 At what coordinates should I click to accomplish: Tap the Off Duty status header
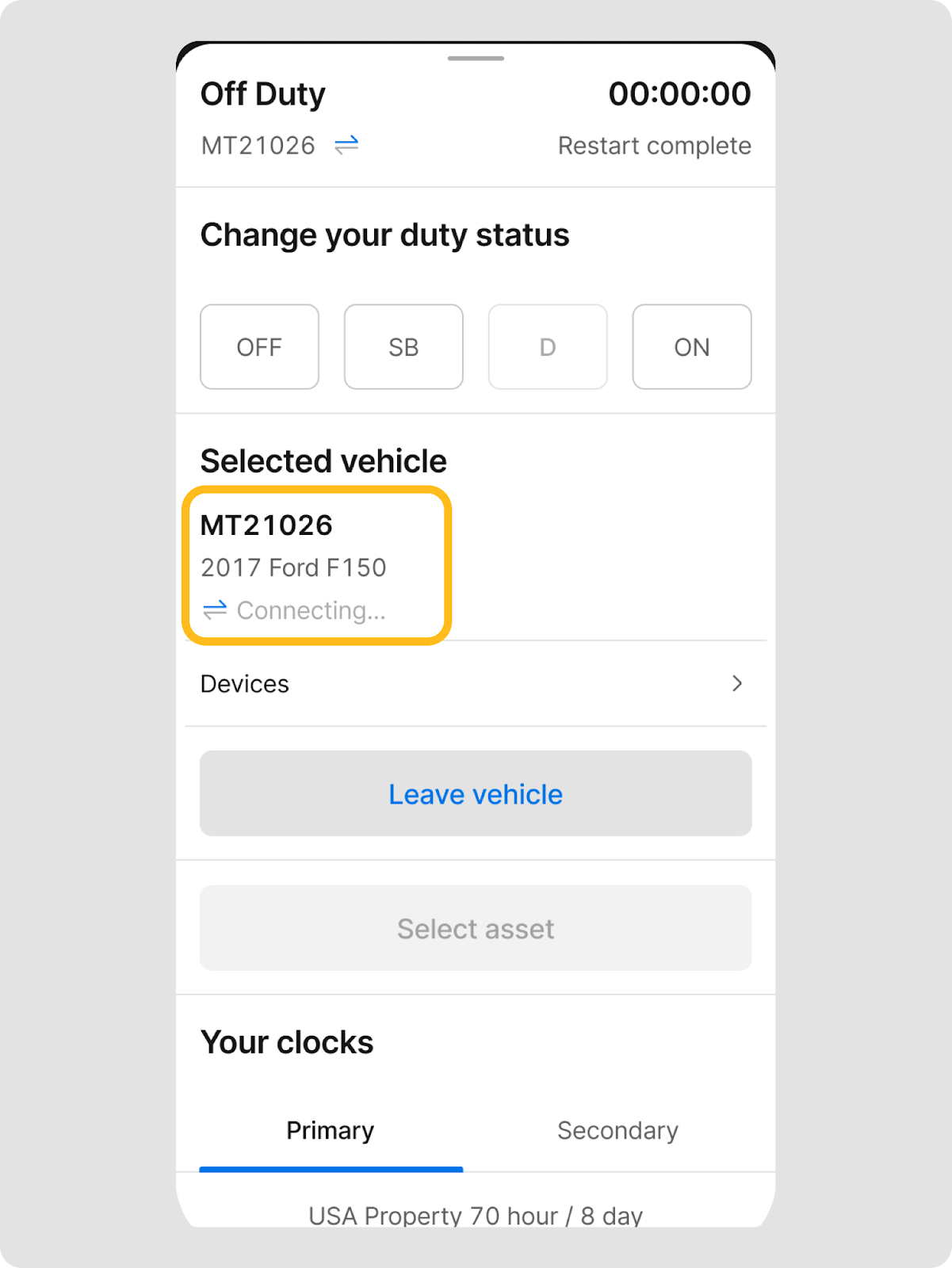[263, 94]
